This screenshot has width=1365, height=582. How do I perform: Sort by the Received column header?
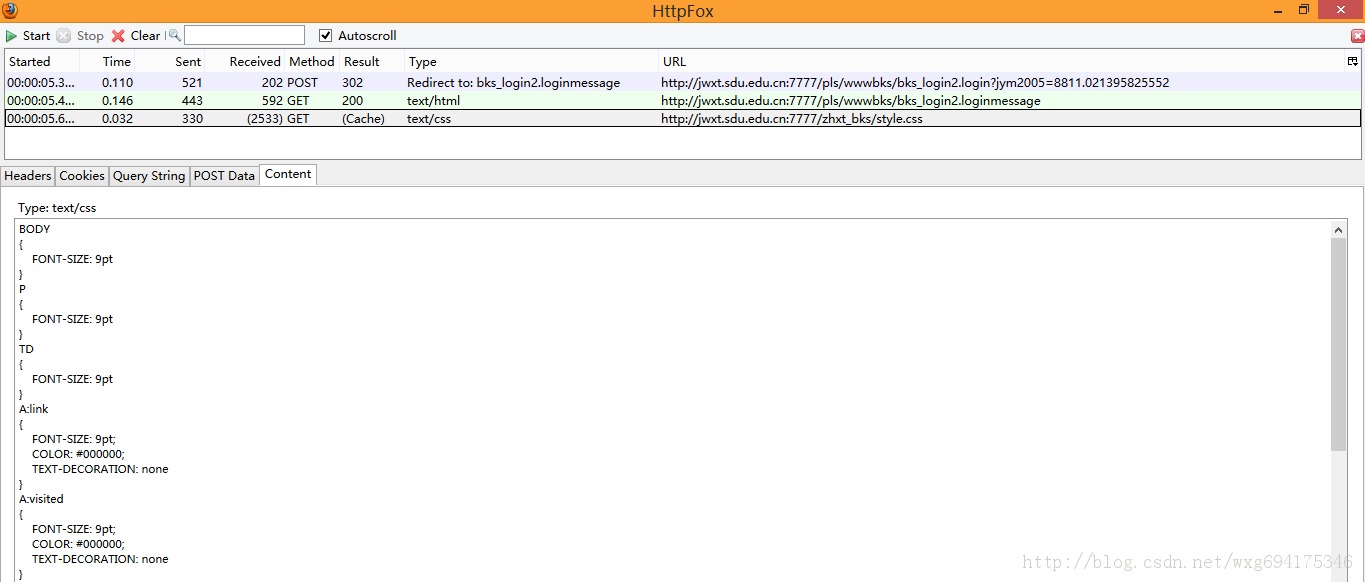point(245,61)
